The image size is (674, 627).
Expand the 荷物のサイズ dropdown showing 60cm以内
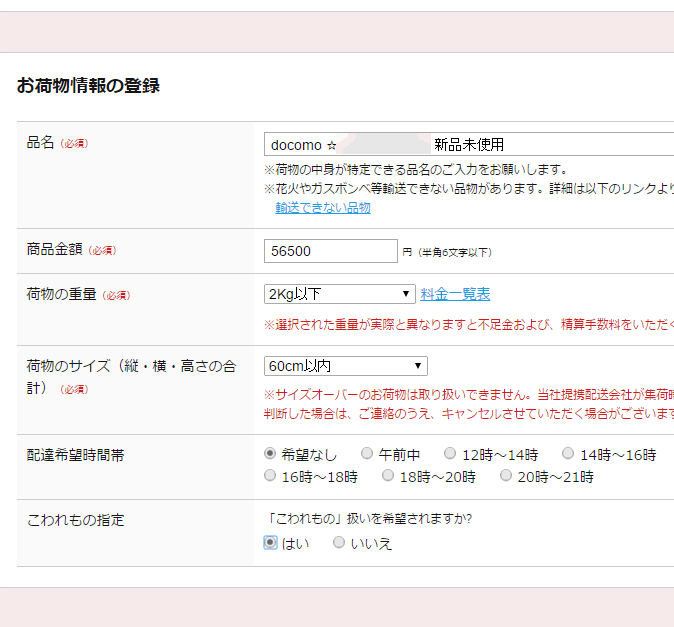coord(345,366)
